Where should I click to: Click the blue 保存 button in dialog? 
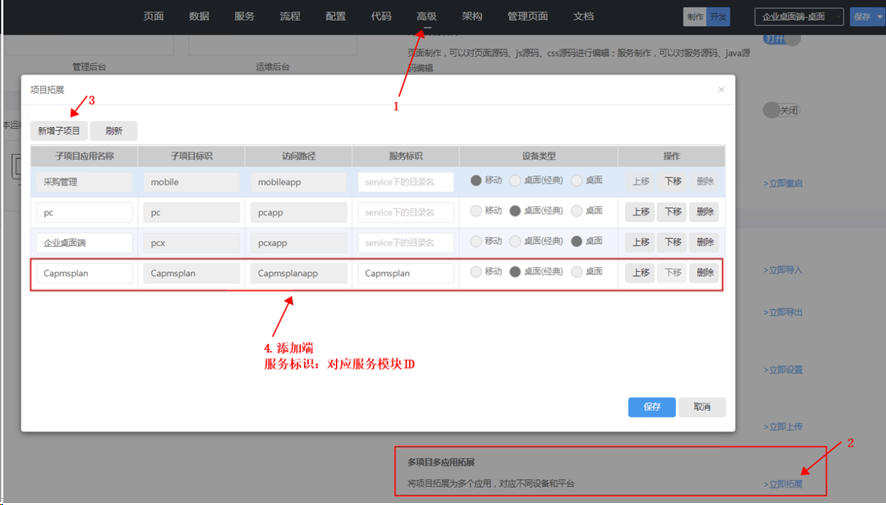pos(652,407)
